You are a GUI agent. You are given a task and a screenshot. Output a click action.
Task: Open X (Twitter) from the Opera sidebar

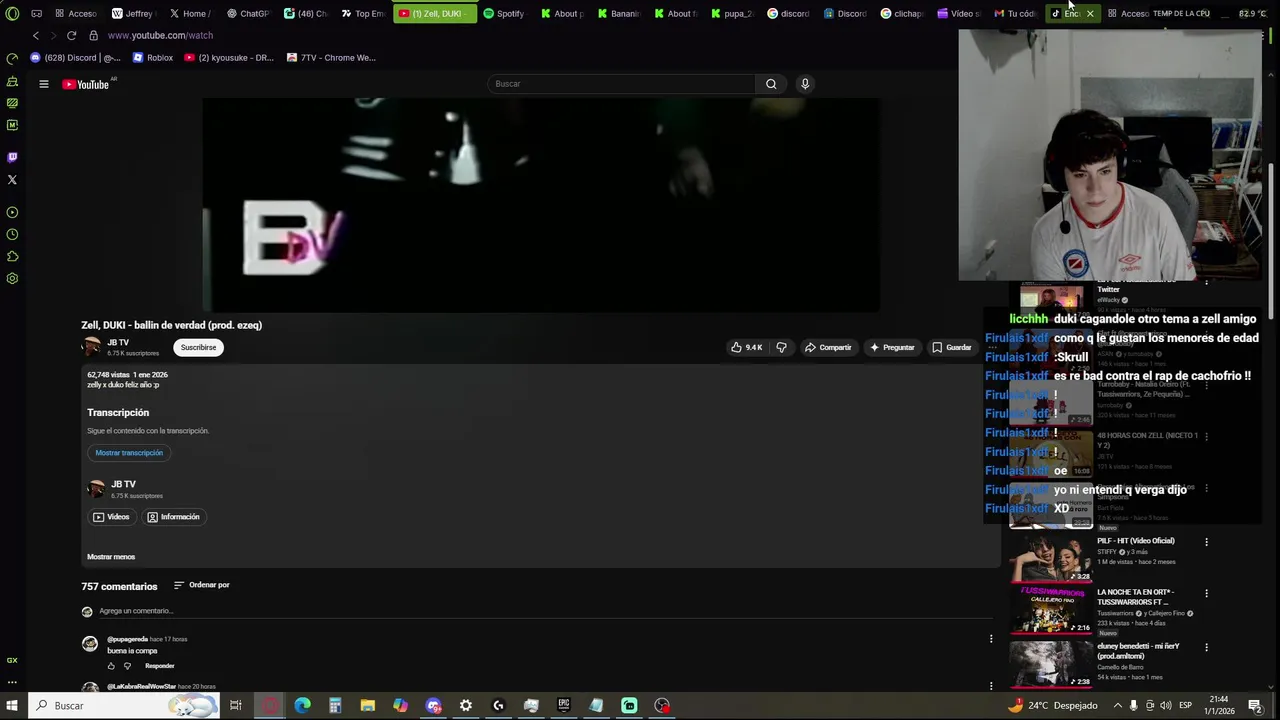point(12,180)
